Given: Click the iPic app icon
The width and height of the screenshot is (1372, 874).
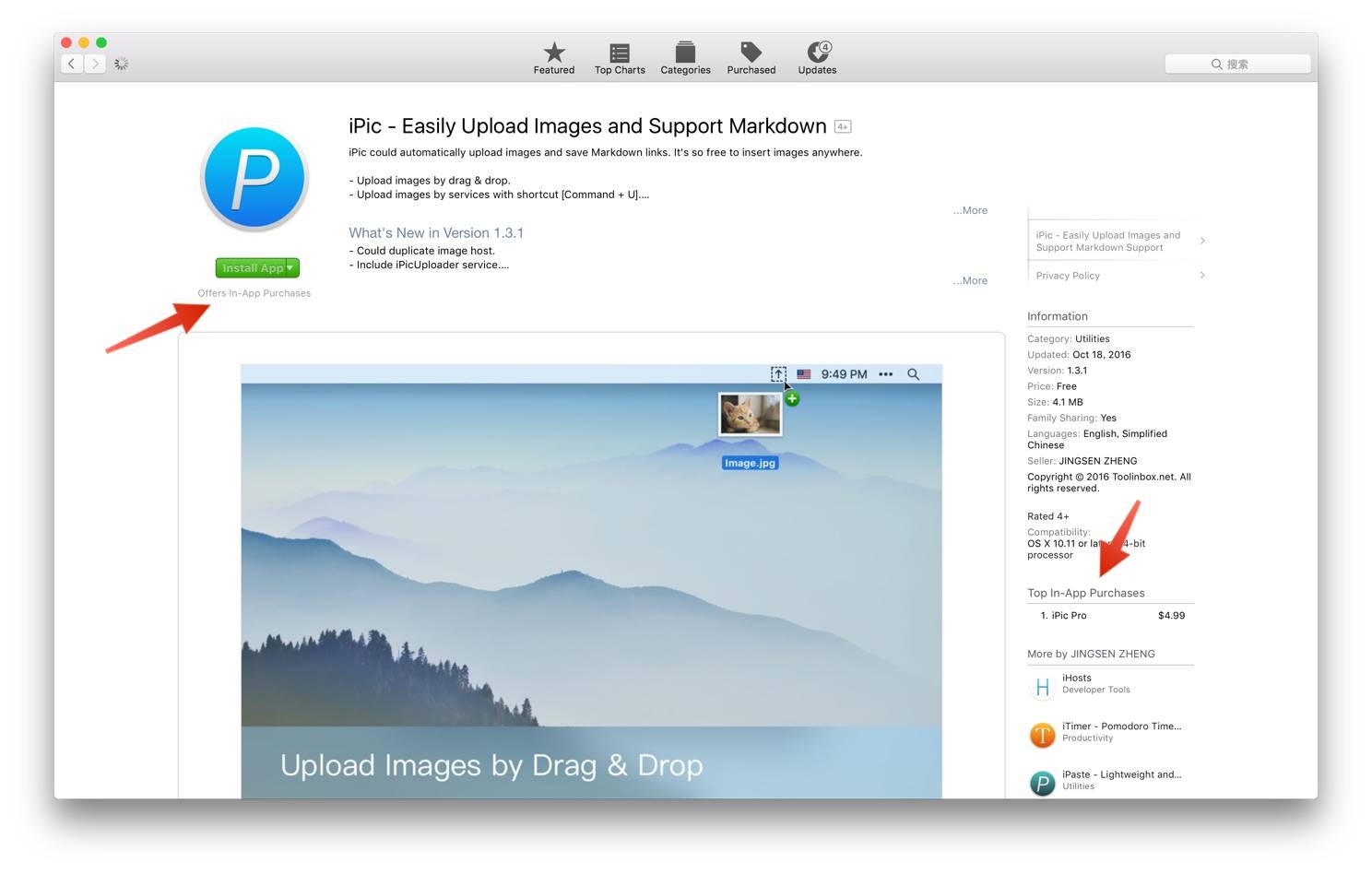Looking at the screenshot, I should [254, 178].
